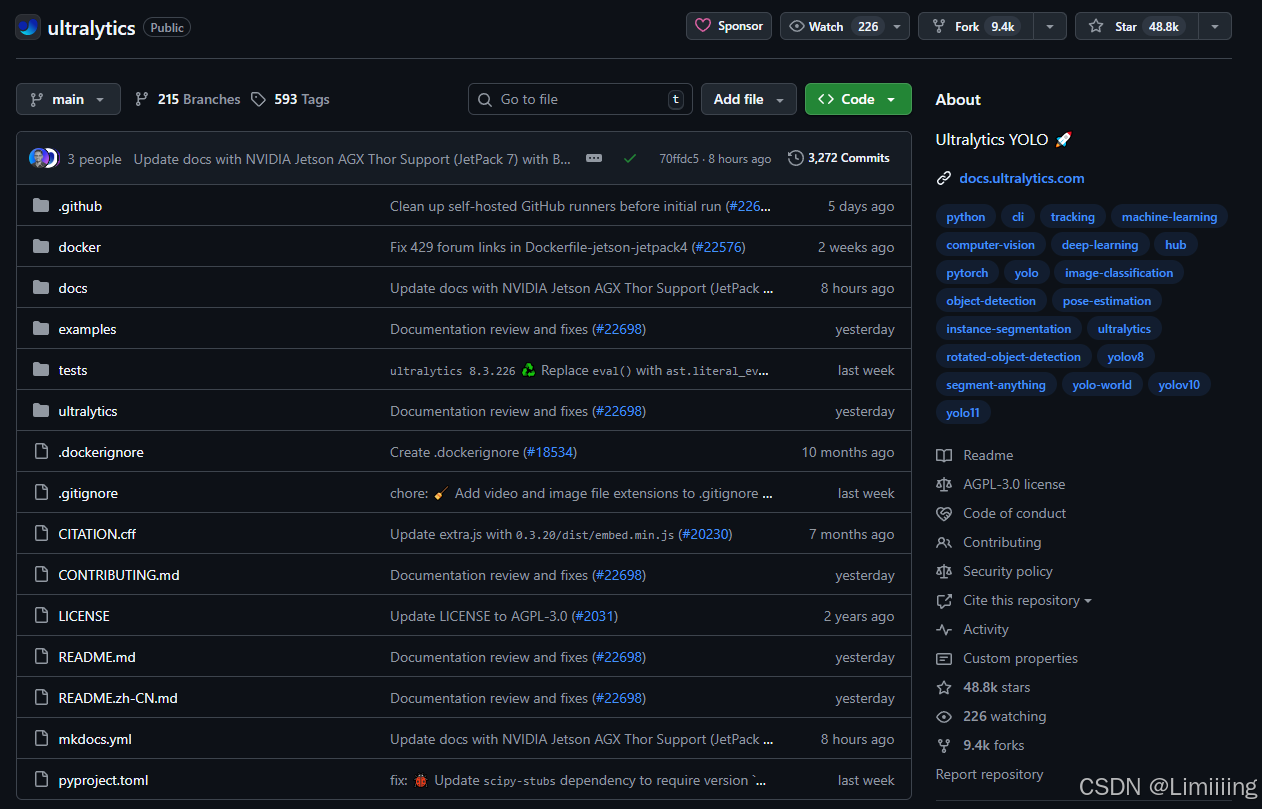The height and width of the screenshot is (809, 1262).
Task: Click the LICENSE file icon
Action: (41, 616)
